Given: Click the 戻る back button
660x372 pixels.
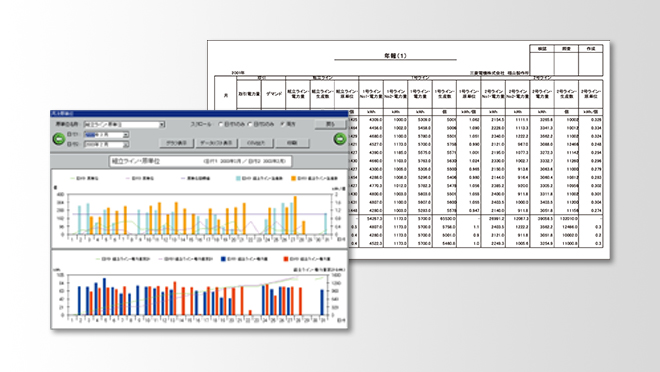Looking at the screenshot, I should coord(330,124).
